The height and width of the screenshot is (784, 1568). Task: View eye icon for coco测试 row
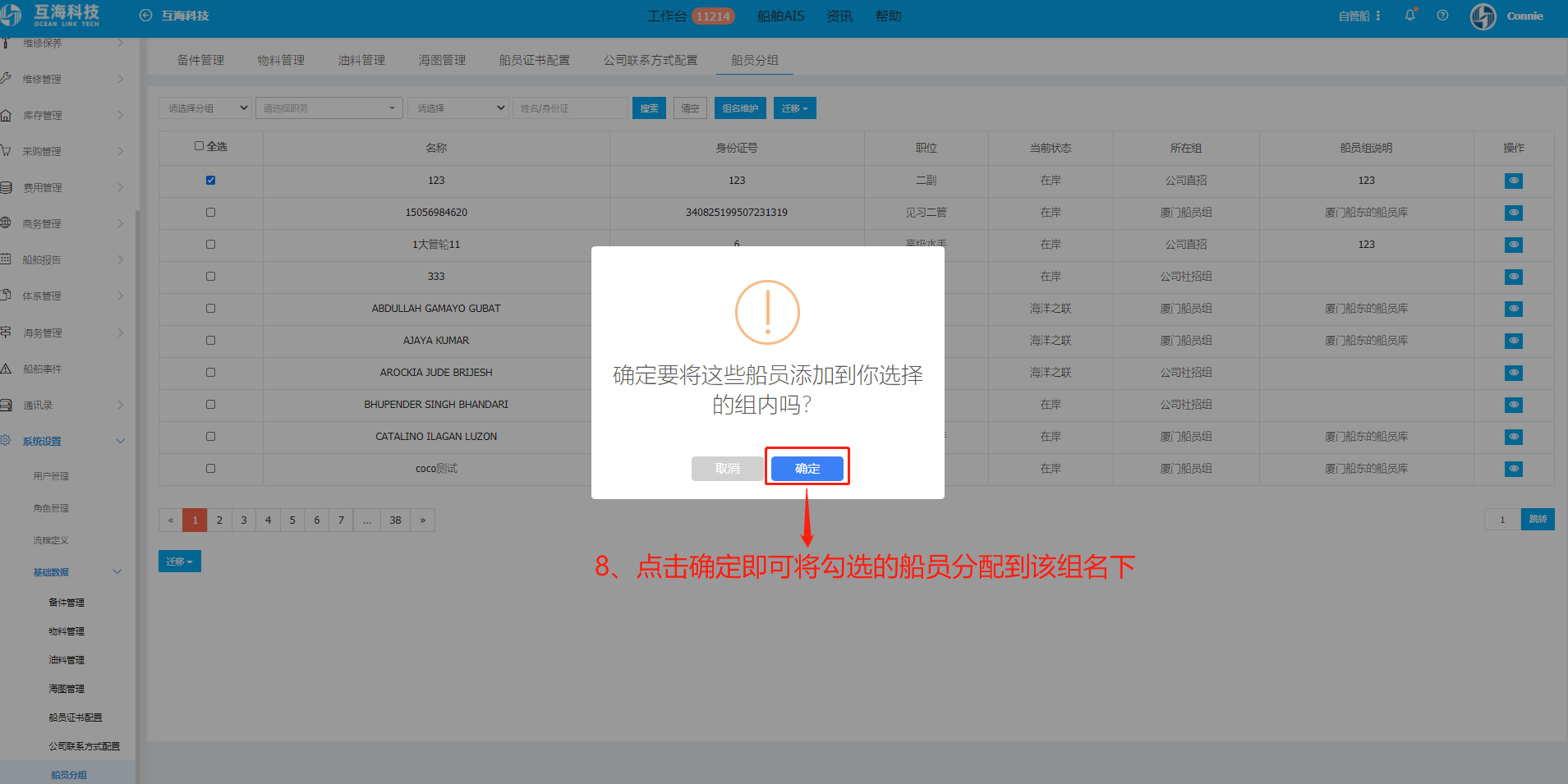pos(1514,469)
